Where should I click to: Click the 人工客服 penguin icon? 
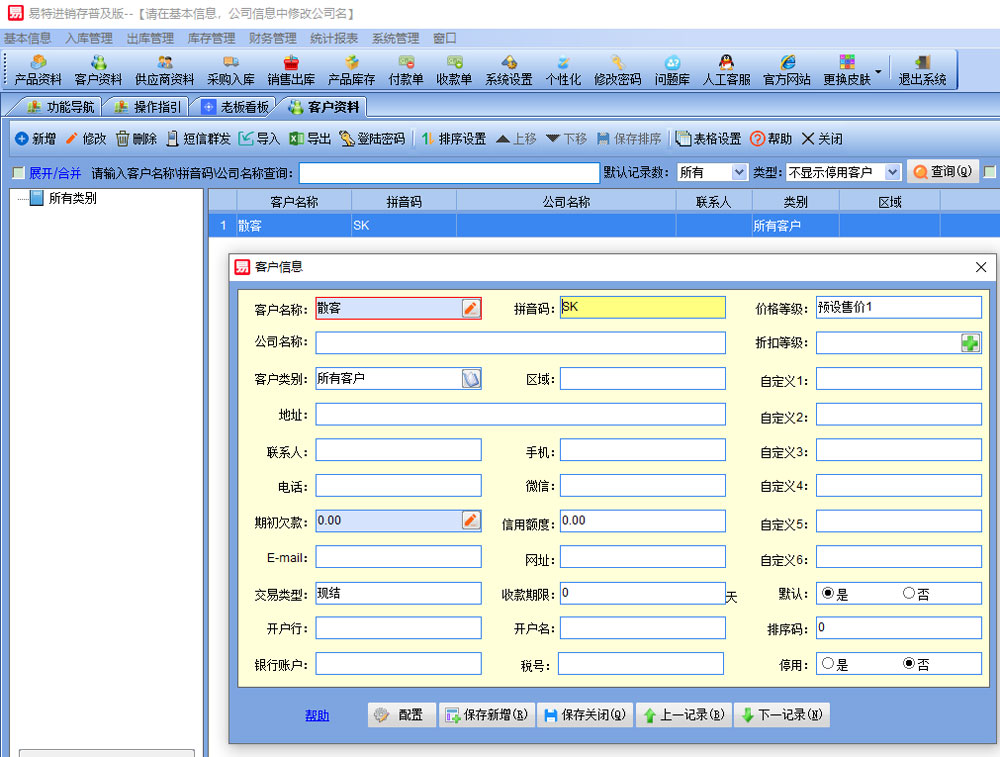726,69
